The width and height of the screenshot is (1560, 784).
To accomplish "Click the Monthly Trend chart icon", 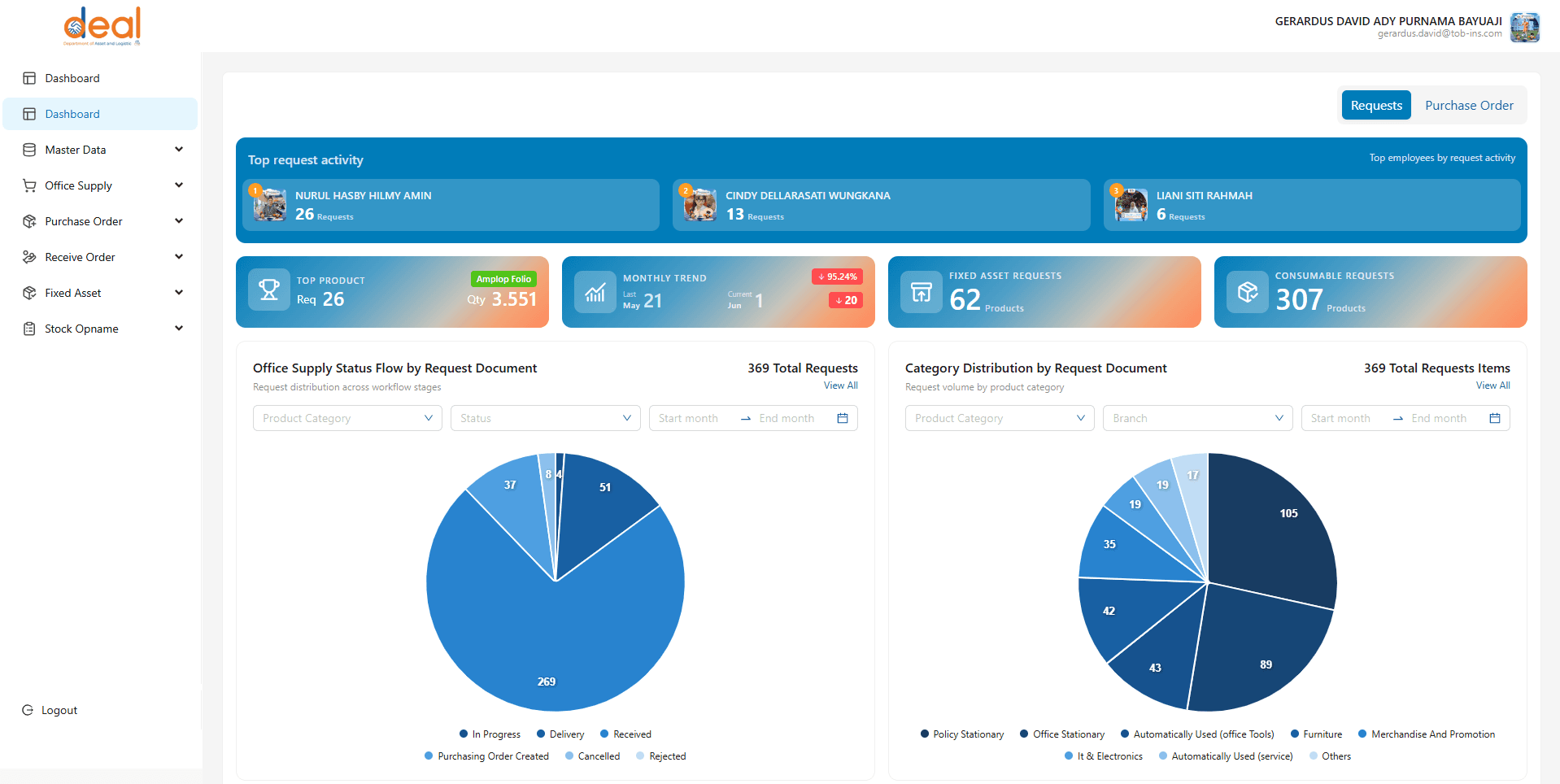I will click(595, 292).
